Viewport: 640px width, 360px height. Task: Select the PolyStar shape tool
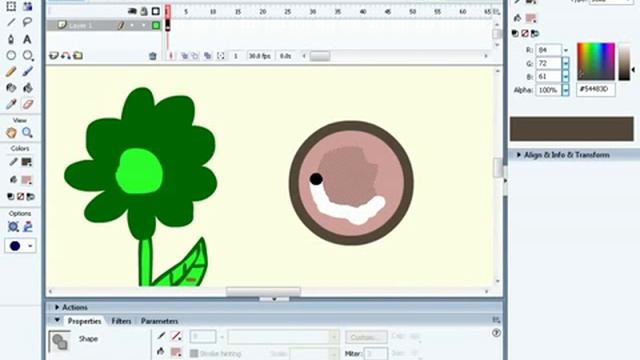(27, 55)
